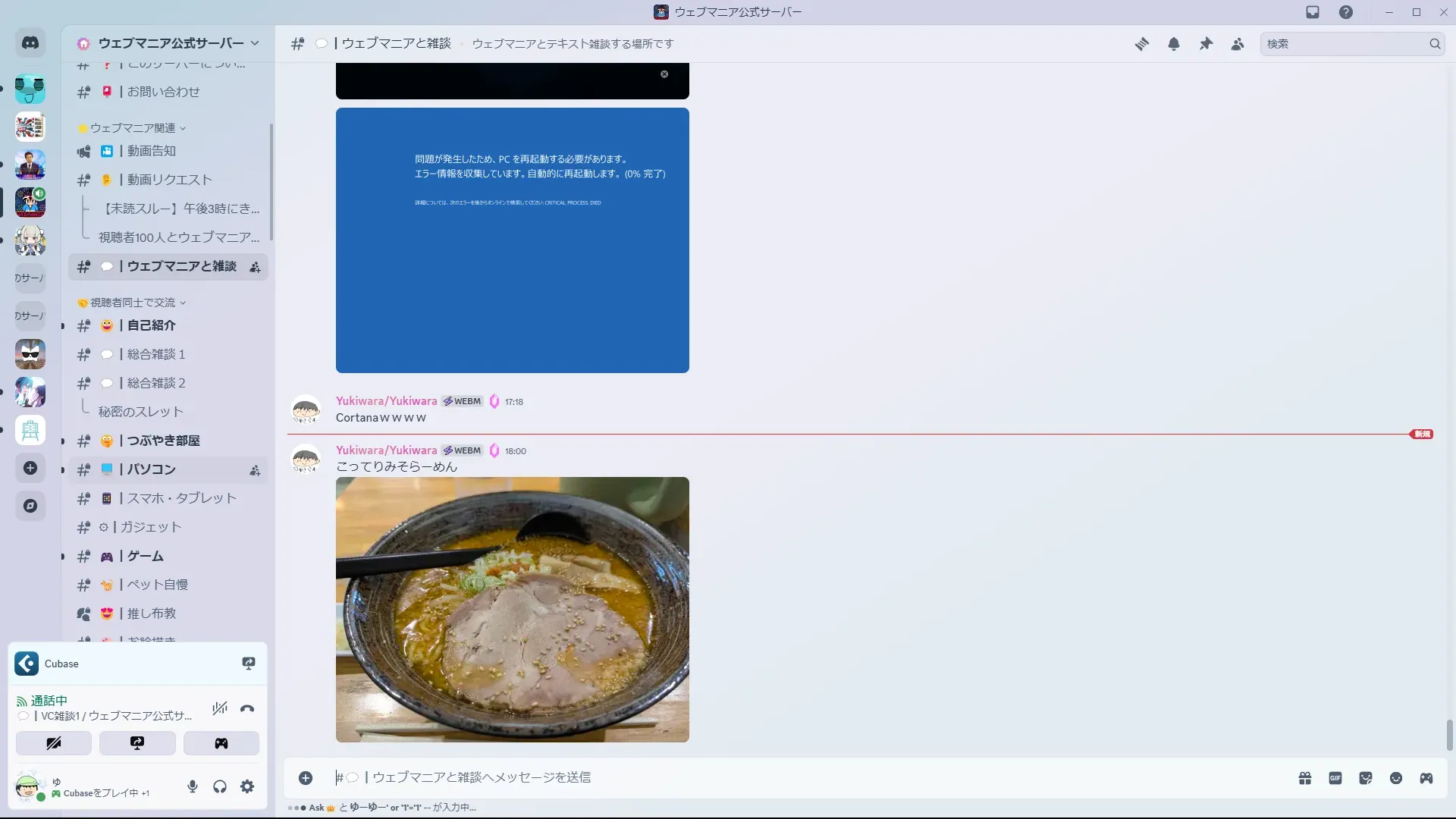Viewport: 1456px width, 819px height.
Task: Click the notification bell icon
Action: (1173, 44)
